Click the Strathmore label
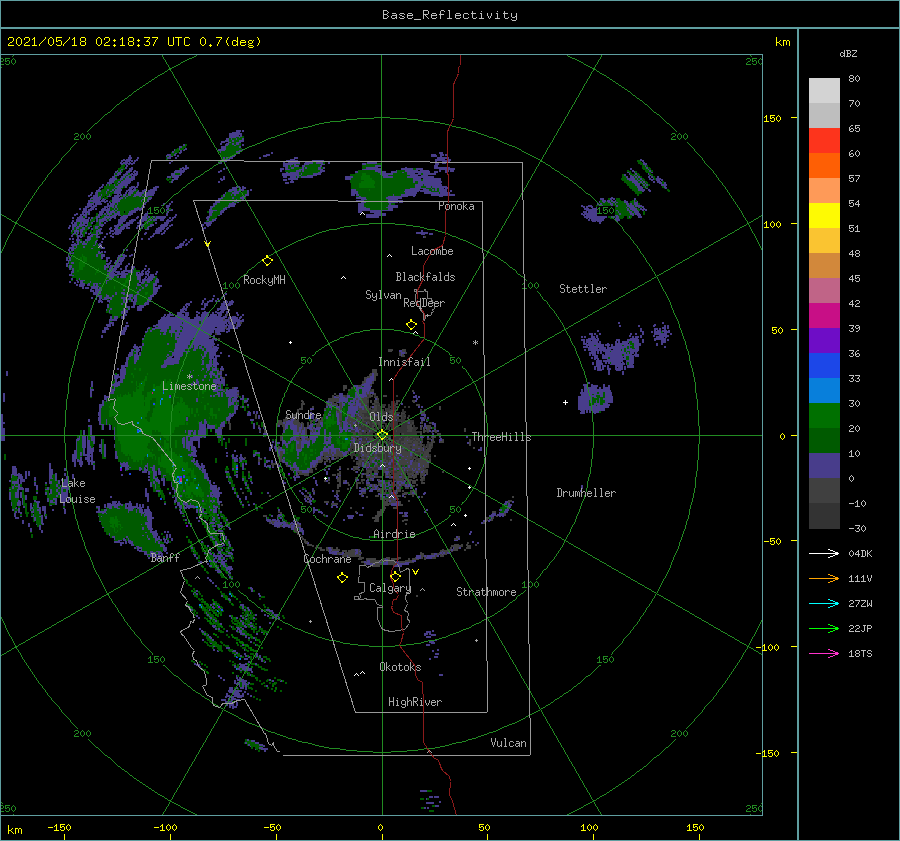Image resolution: width=900 pixels, height=841 pixels. click(x=486, y=592)
